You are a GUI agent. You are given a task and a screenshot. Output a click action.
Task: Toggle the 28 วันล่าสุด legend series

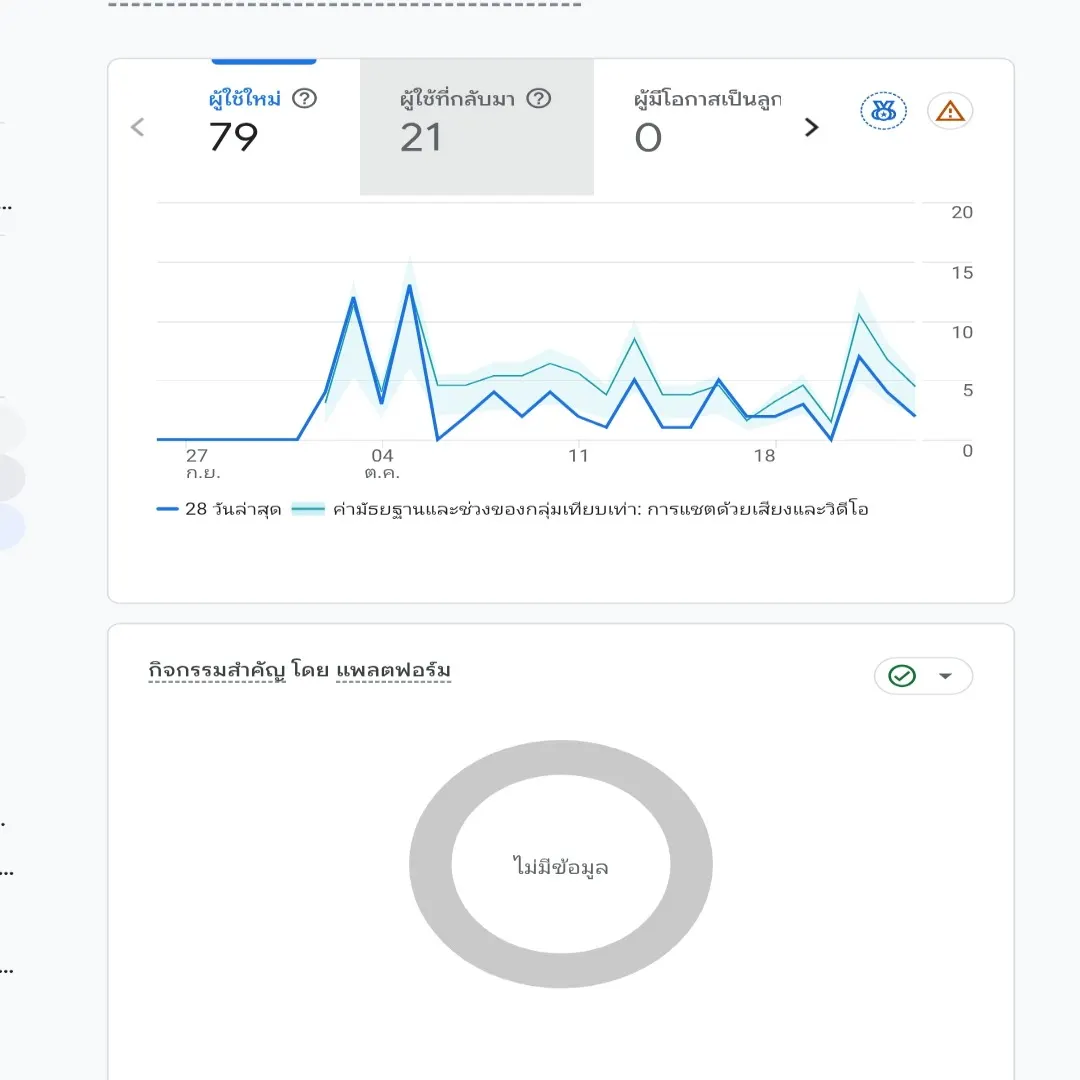pyautogui.click(x=219, y=509)
